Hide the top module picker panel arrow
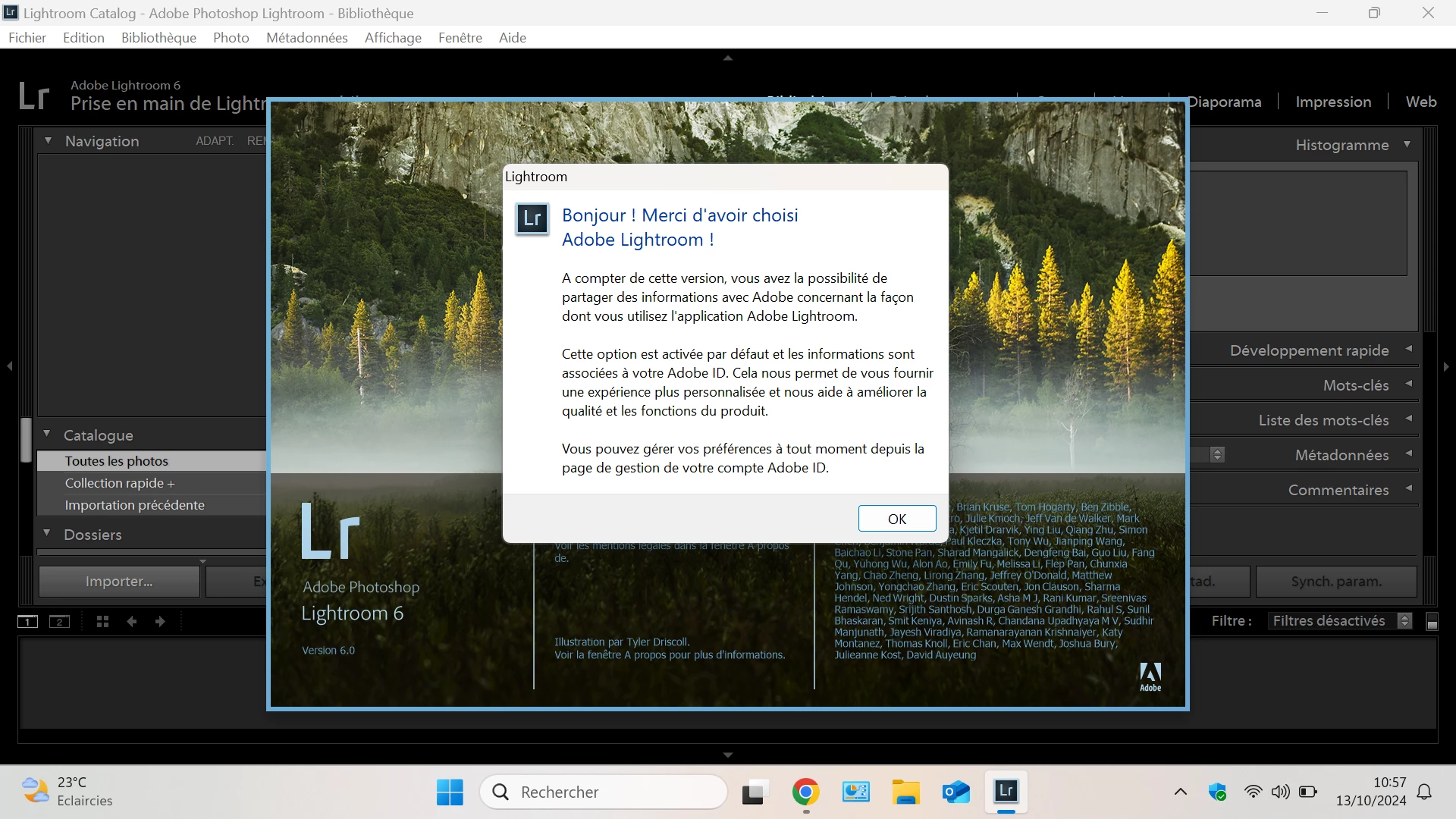 click(727, 58)
